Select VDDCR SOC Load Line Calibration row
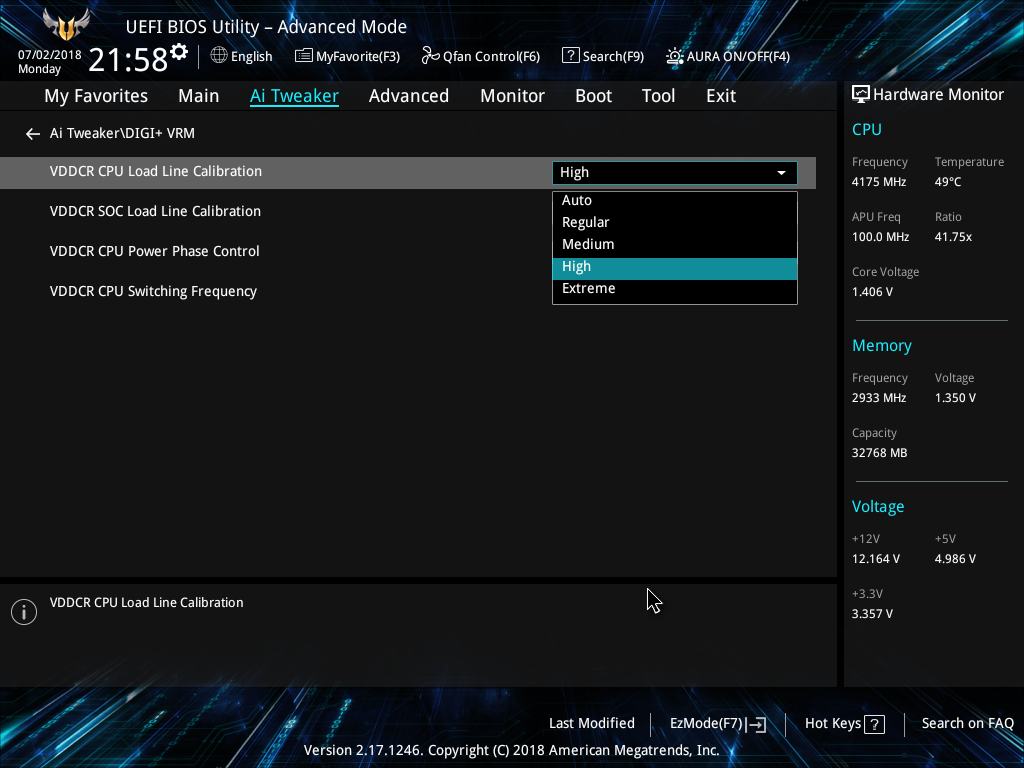The image size is (1024, 768). (x=155, y=212)
